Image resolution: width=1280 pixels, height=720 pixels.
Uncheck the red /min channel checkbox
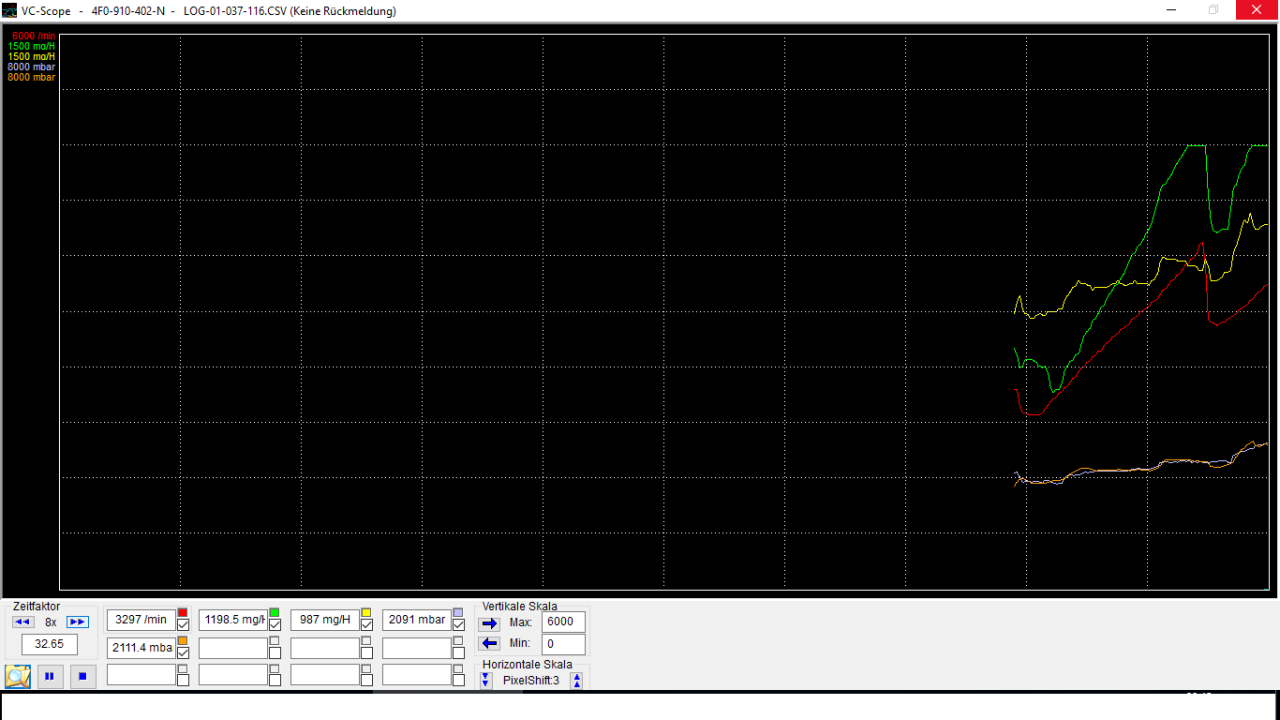[183, 625]
